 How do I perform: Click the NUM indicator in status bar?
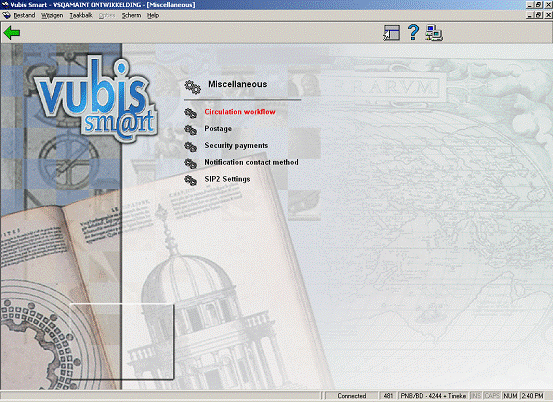[x=510, y=396]
